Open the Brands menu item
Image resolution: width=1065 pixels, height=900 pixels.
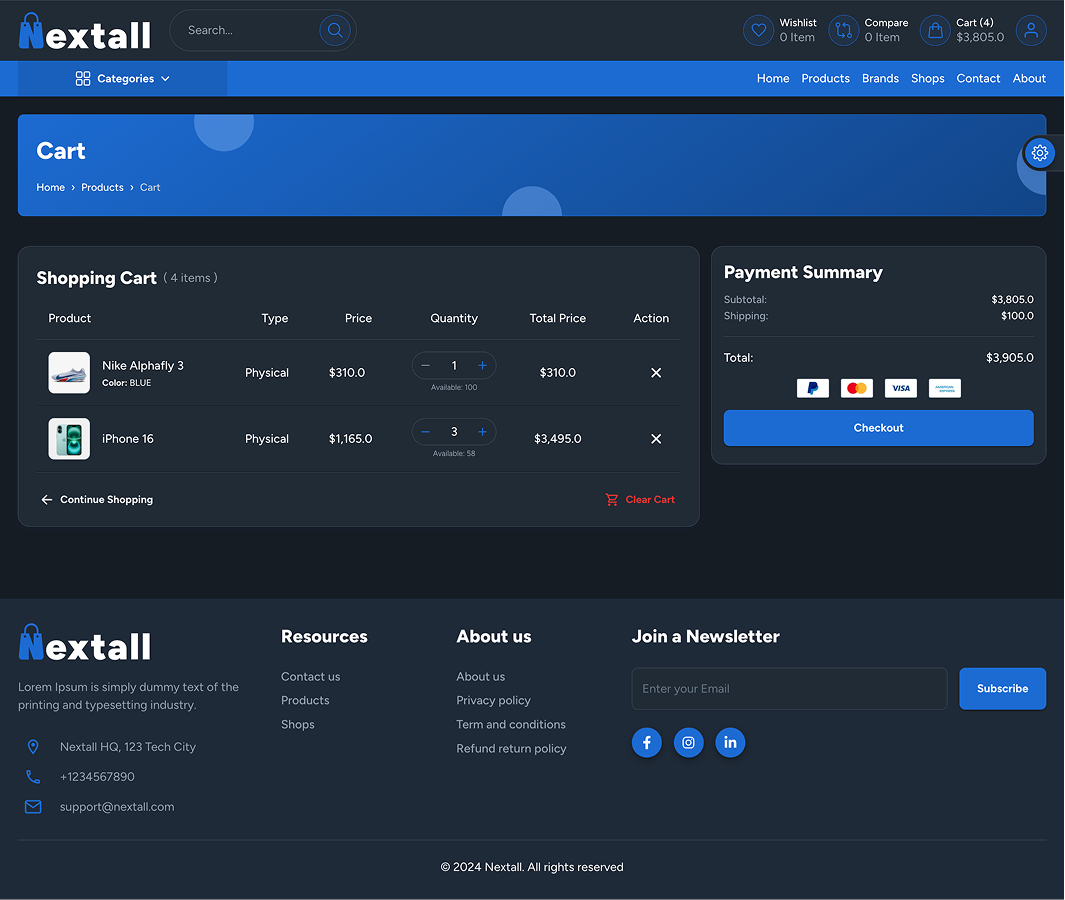pos(880,78)
